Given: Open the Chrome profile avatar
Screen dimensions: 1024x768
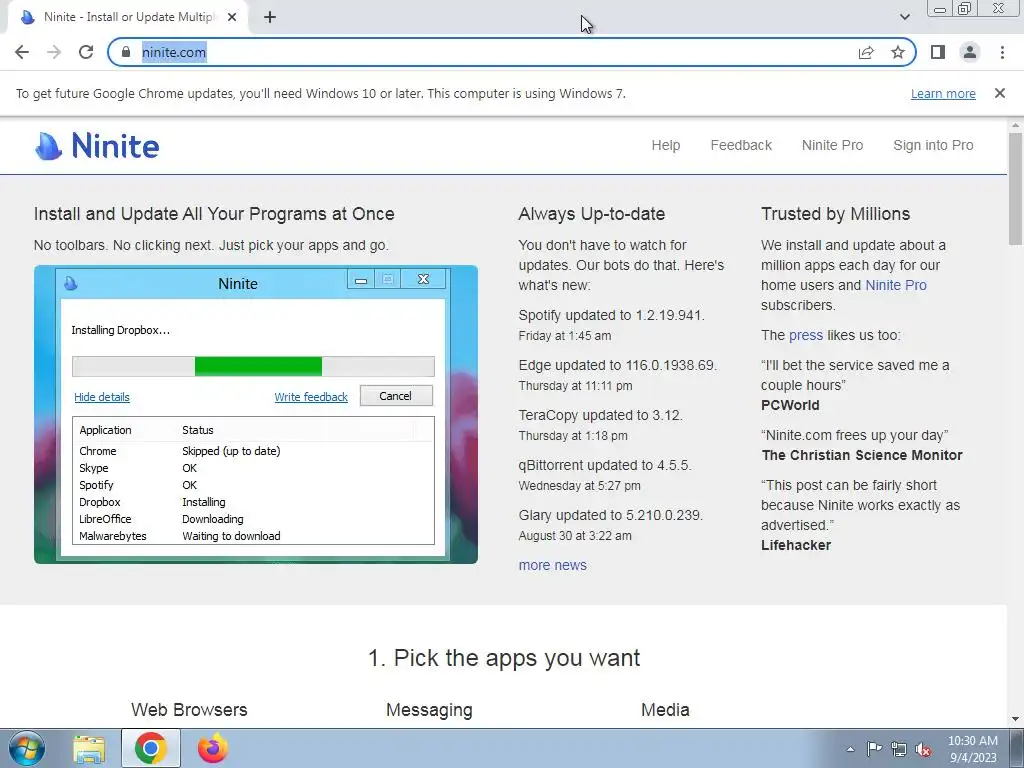Looking at the screenshot, I should (x=970, y=52).
